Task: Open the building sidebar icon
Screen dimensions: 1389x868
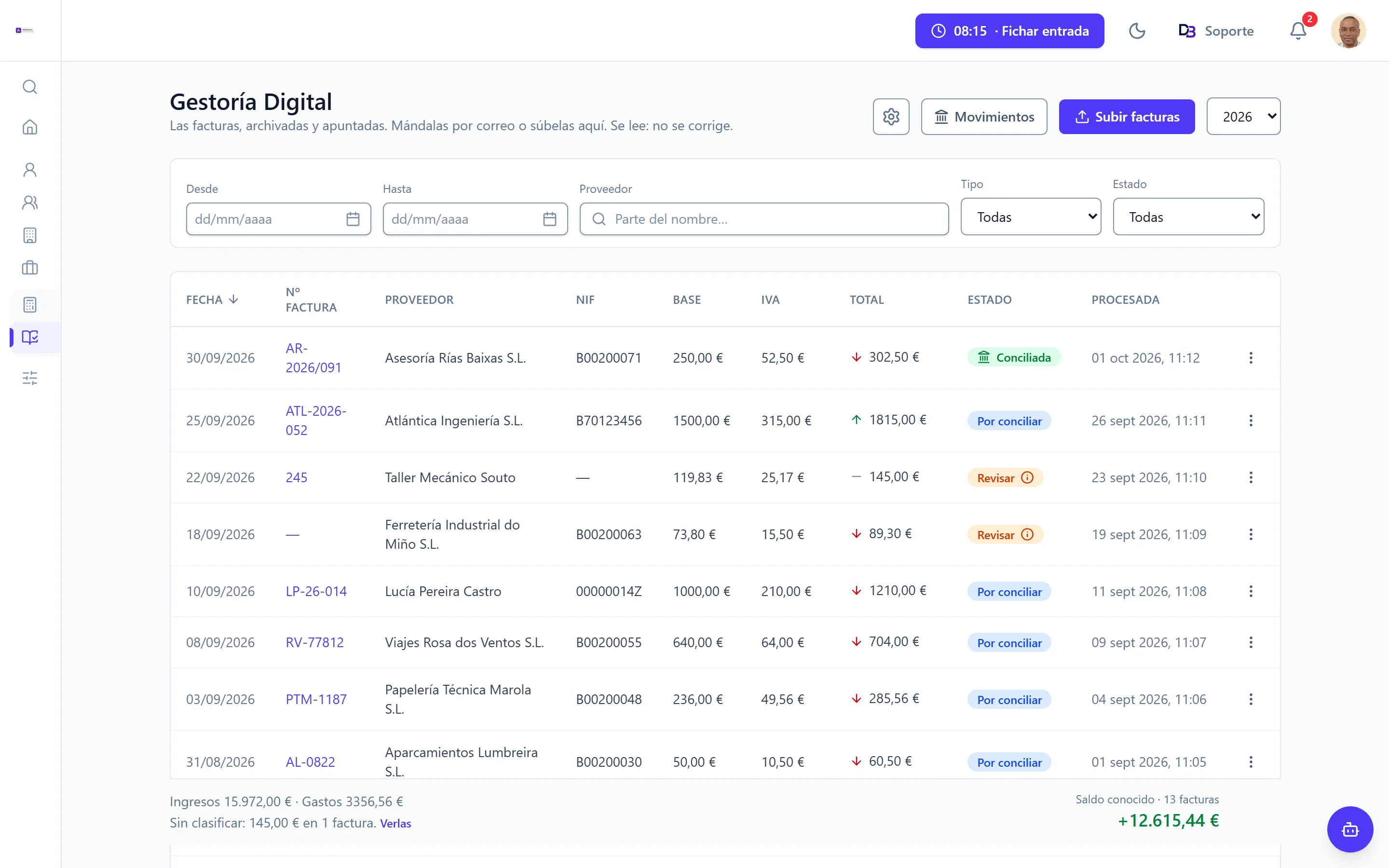Action: pos(30,235)
